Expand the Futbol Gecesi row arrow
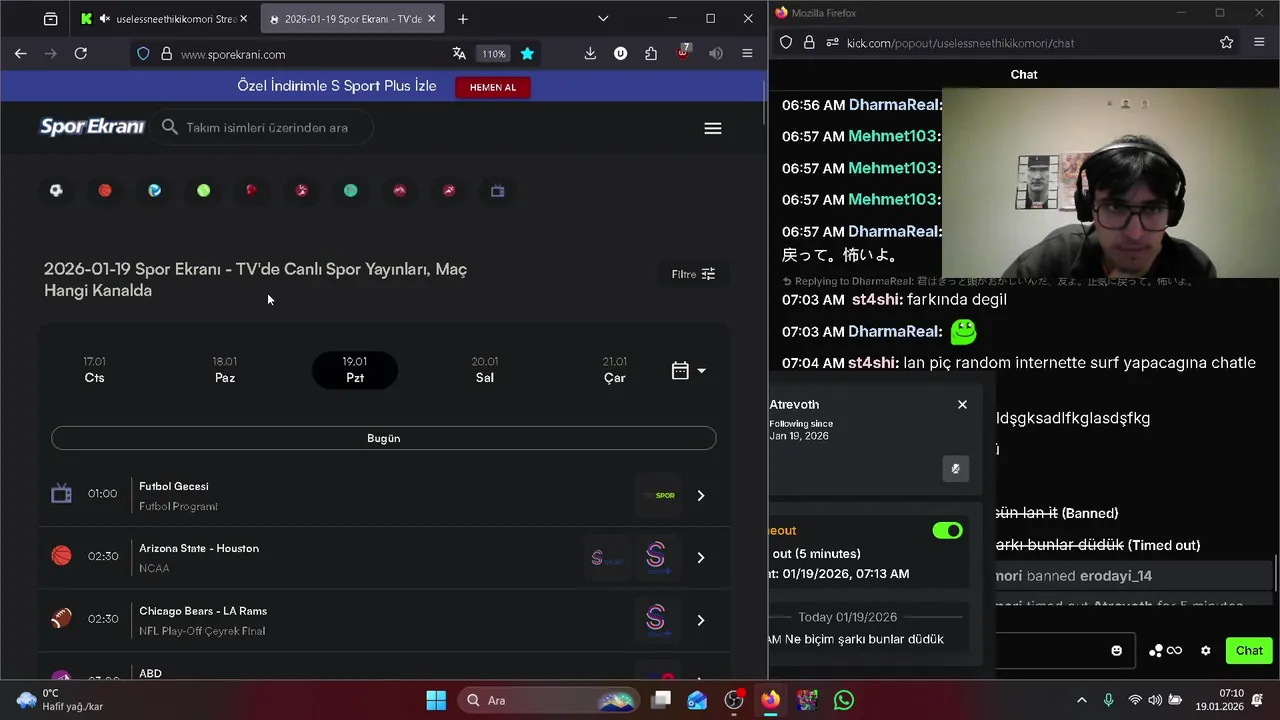The width and height of the screenshot is (1280, 720). click(701, 495)
